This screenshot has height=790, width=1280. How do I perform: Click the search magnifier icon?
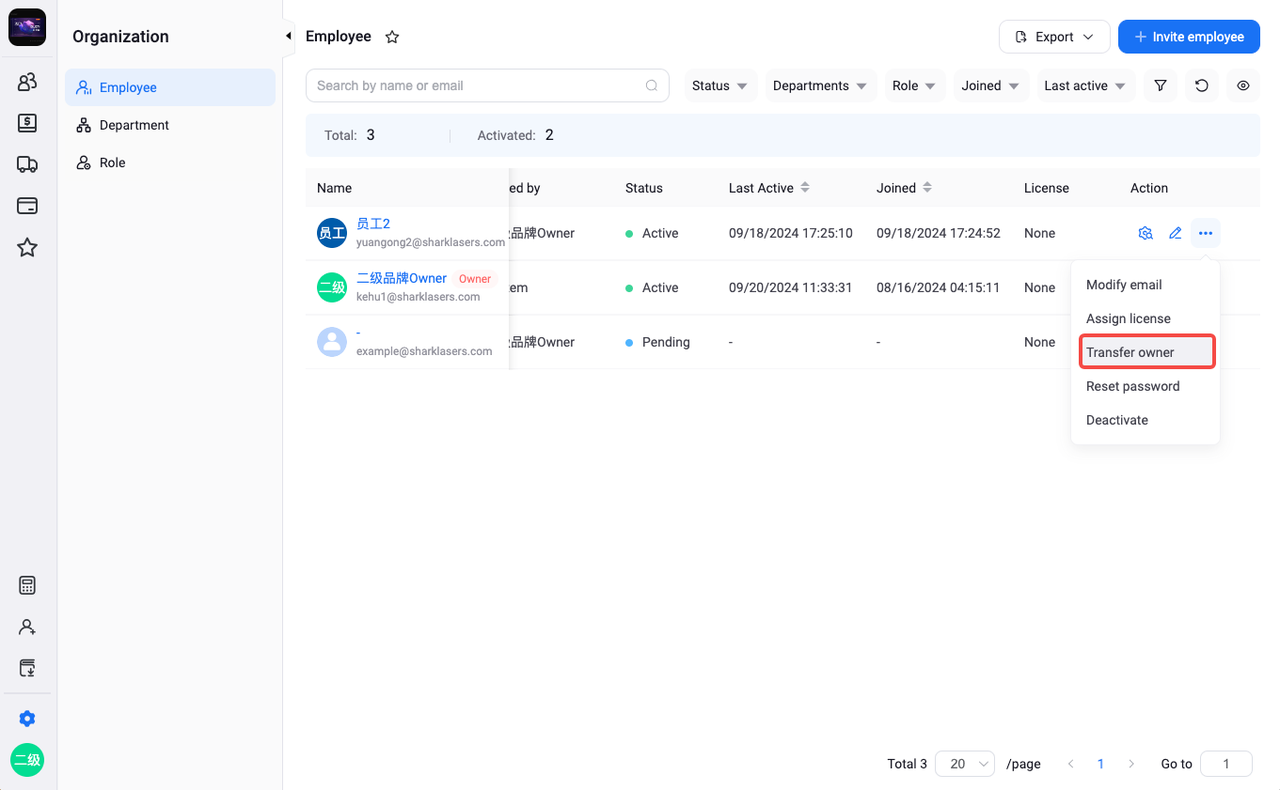652,86
